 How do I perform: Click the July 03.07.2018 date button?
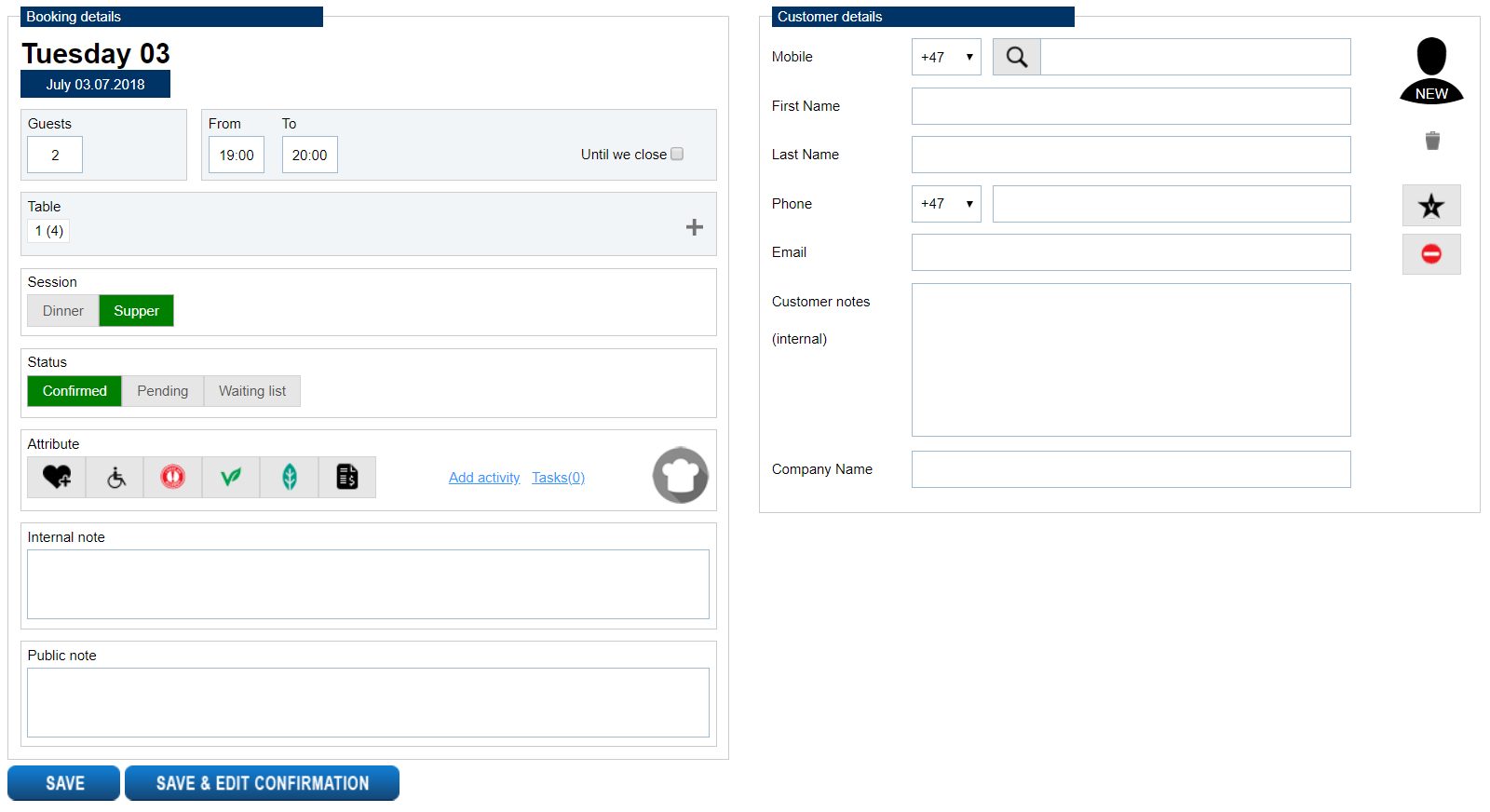tap(95, 84)
